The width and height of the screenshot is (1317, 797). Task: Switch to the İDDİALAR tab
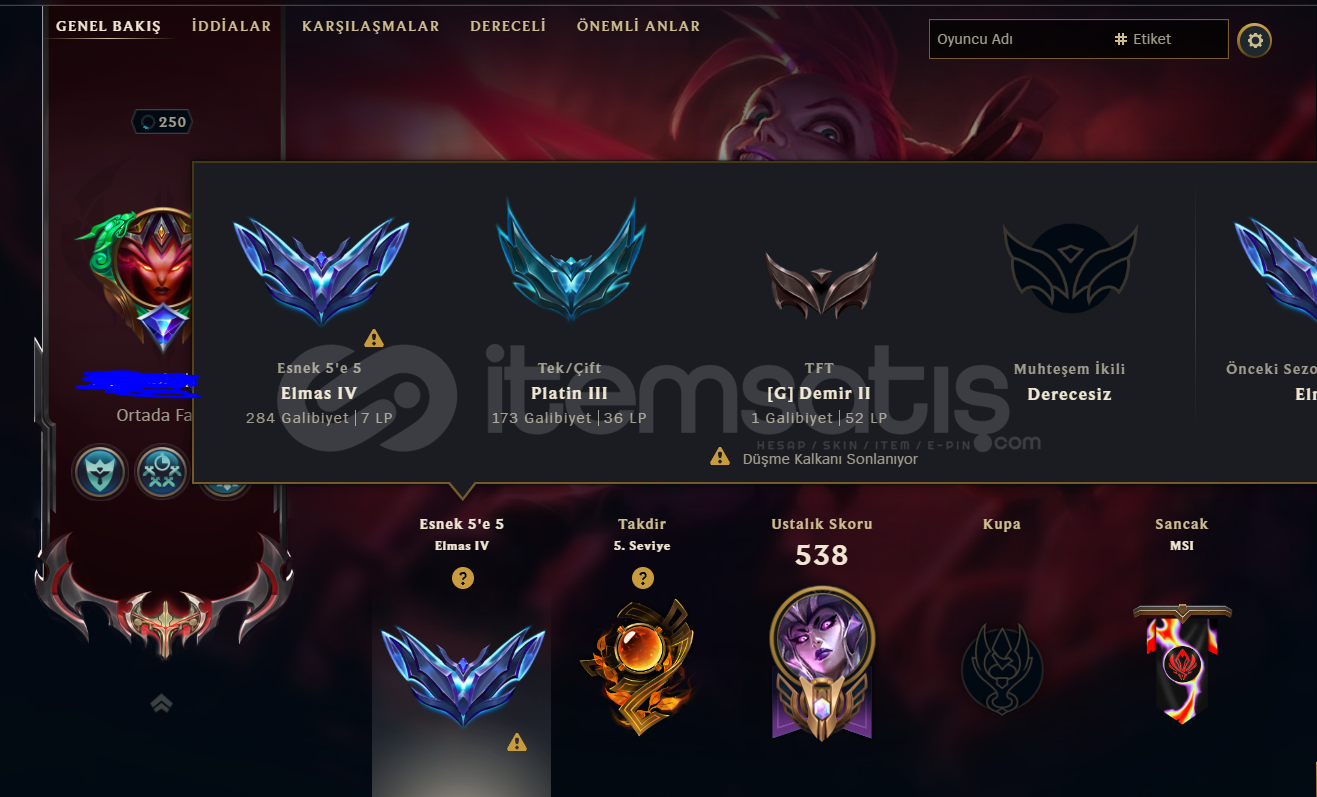231,26
